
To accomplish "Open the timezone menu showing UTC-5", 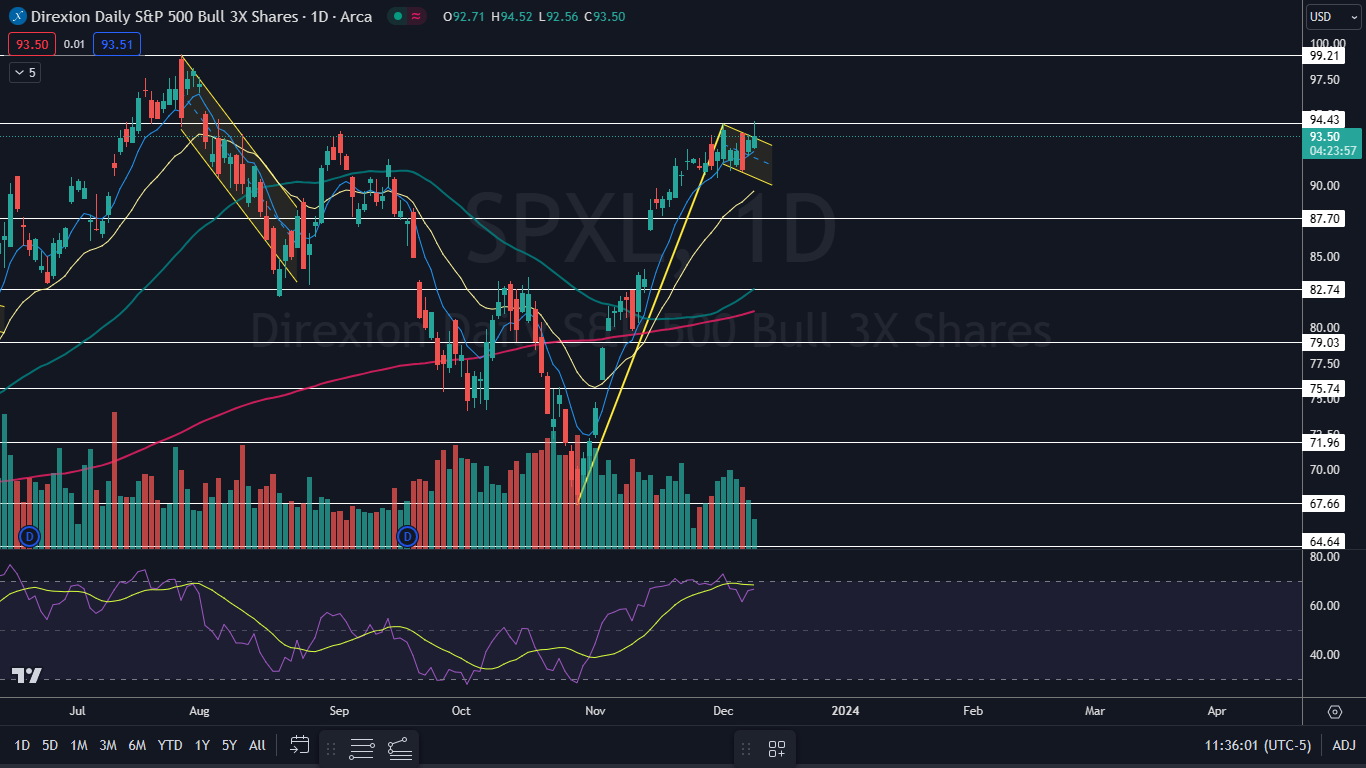I will (x=1258, y=745).
